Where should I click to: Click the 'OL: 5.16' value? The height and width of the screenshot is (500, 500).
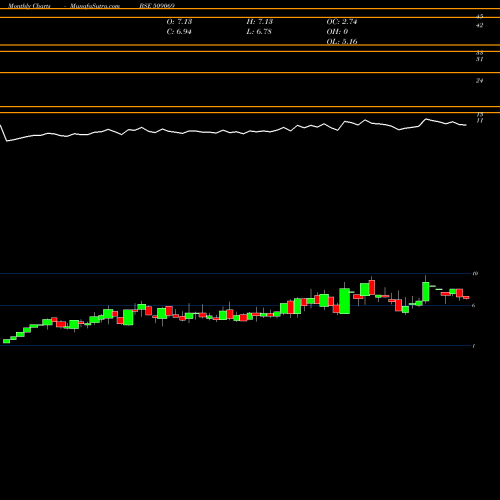342,42
